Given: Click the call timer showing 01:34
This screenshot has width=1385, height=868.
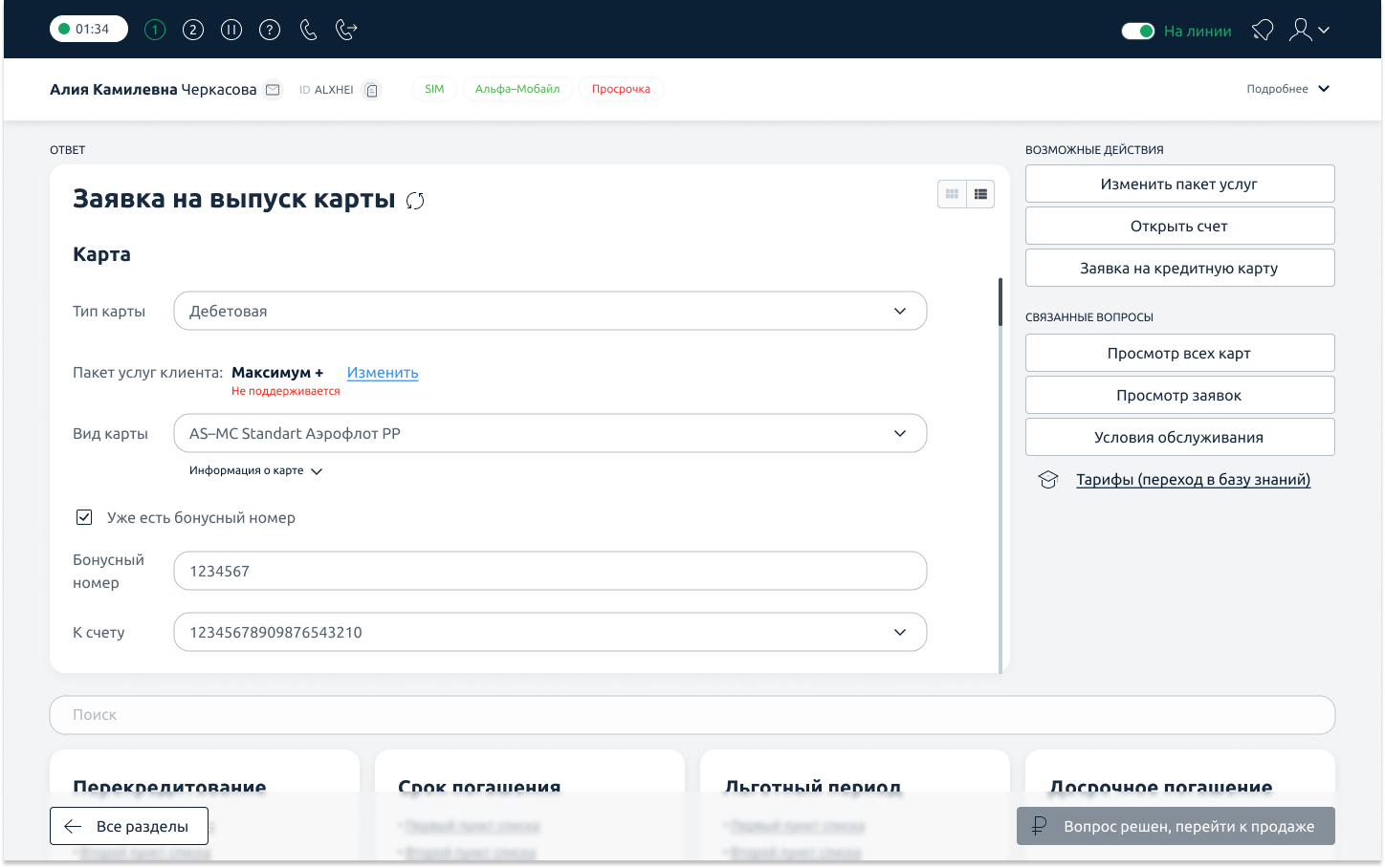Looking at the screenshot, I should pos(89,29).
